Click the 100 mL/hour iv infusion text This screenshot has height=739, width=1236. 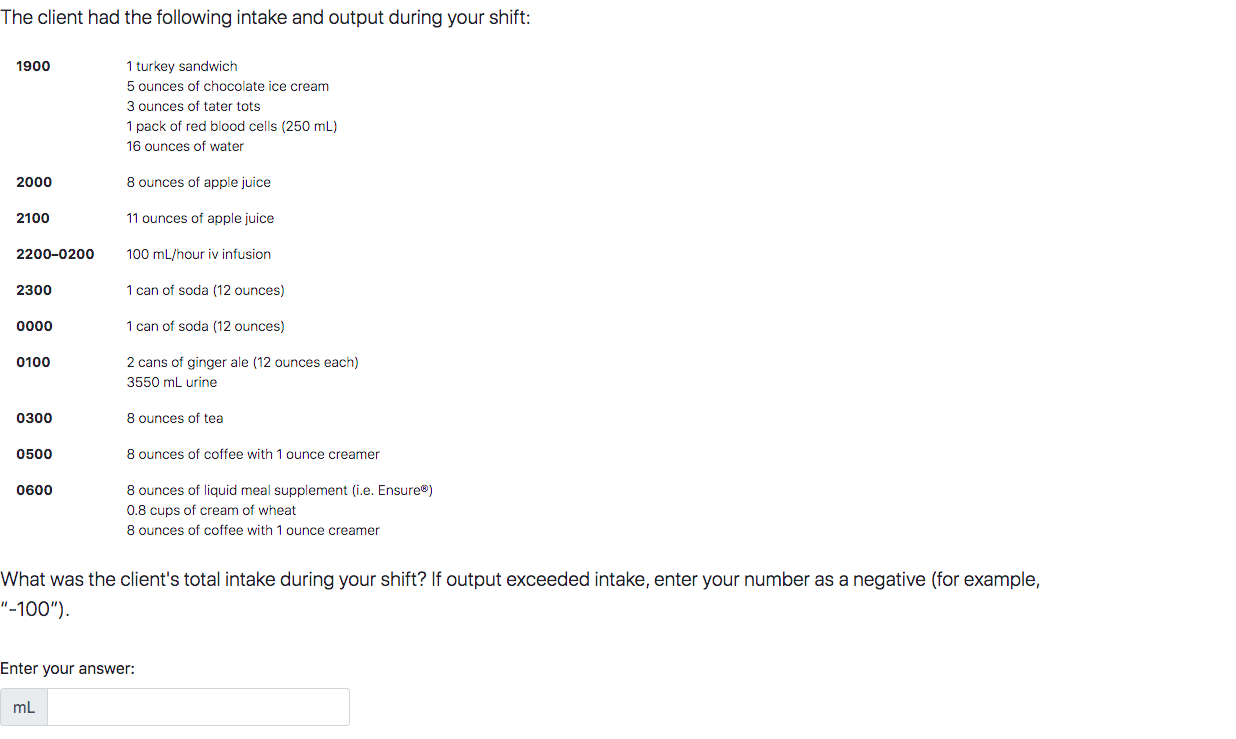click(x=198, y=254)
